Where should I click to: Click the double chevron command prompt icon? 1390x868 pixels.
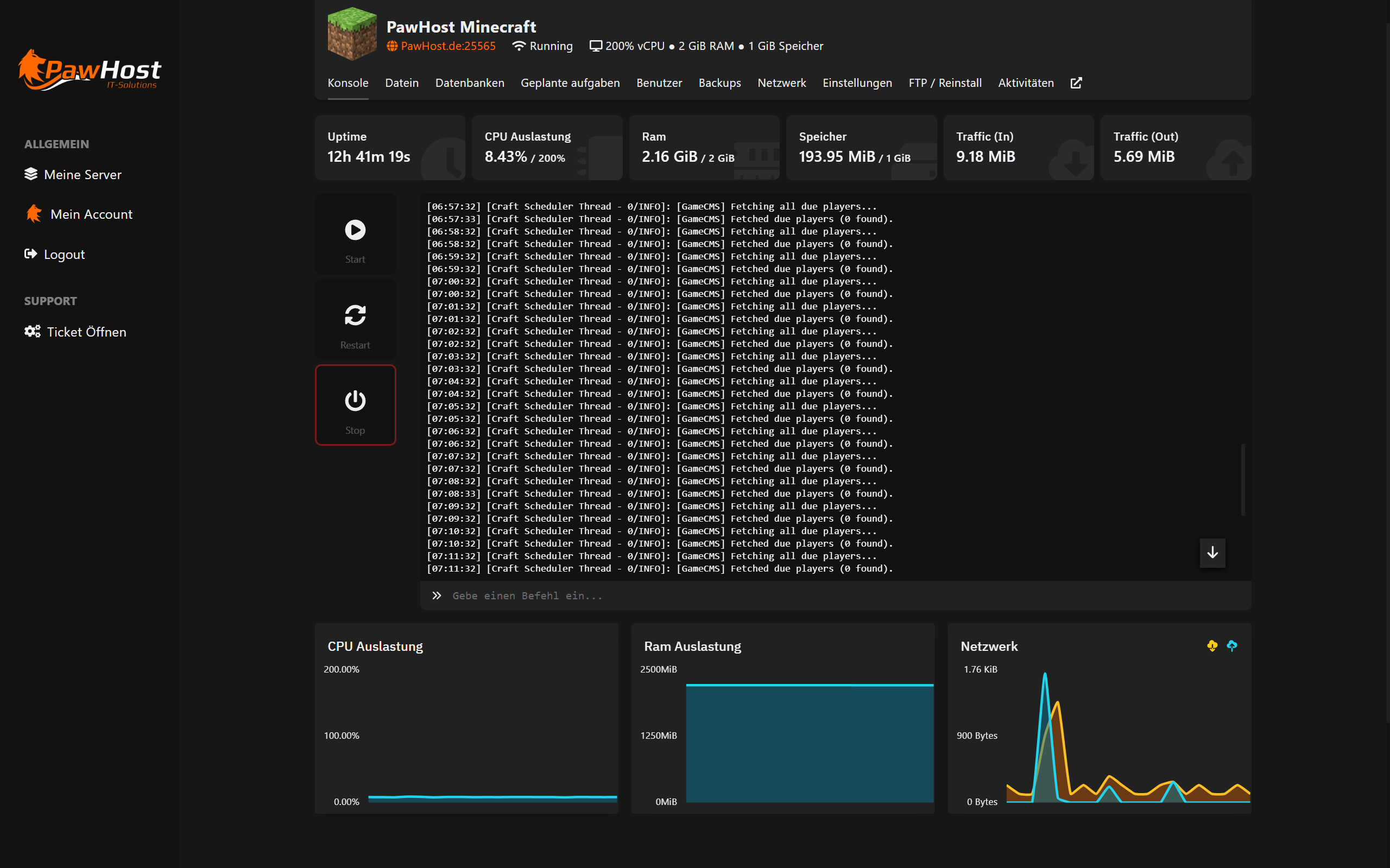(437, 595)
